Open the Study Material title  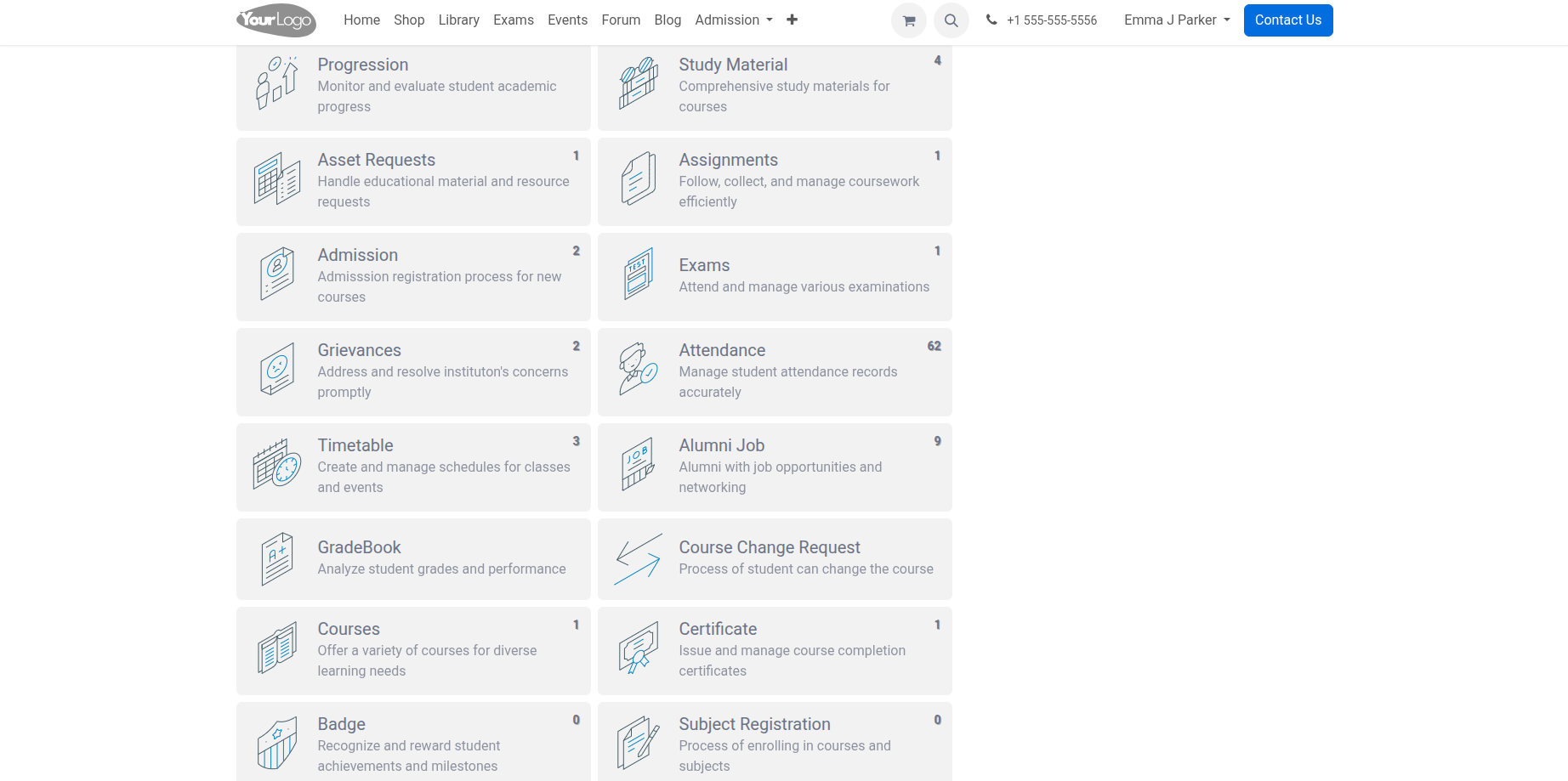pos(733,65)
